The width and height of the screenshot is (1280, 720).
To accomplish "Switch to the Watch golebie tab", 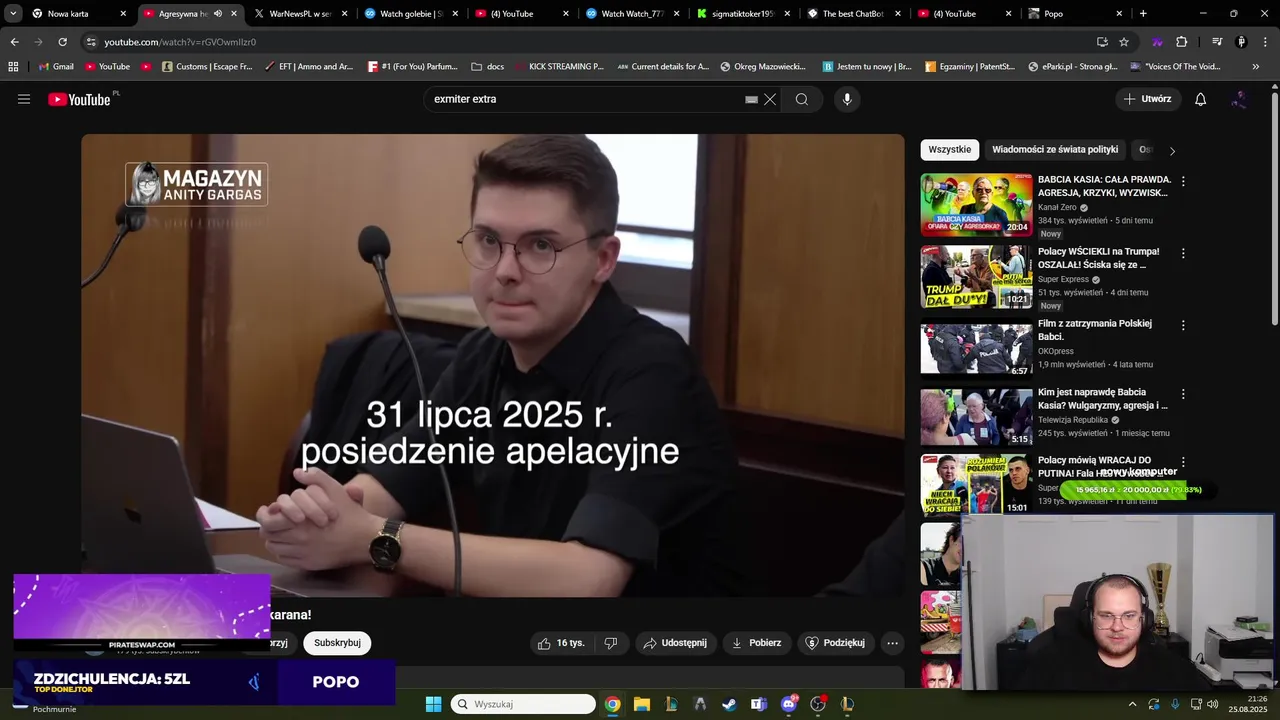I will (x=412, y=14).
